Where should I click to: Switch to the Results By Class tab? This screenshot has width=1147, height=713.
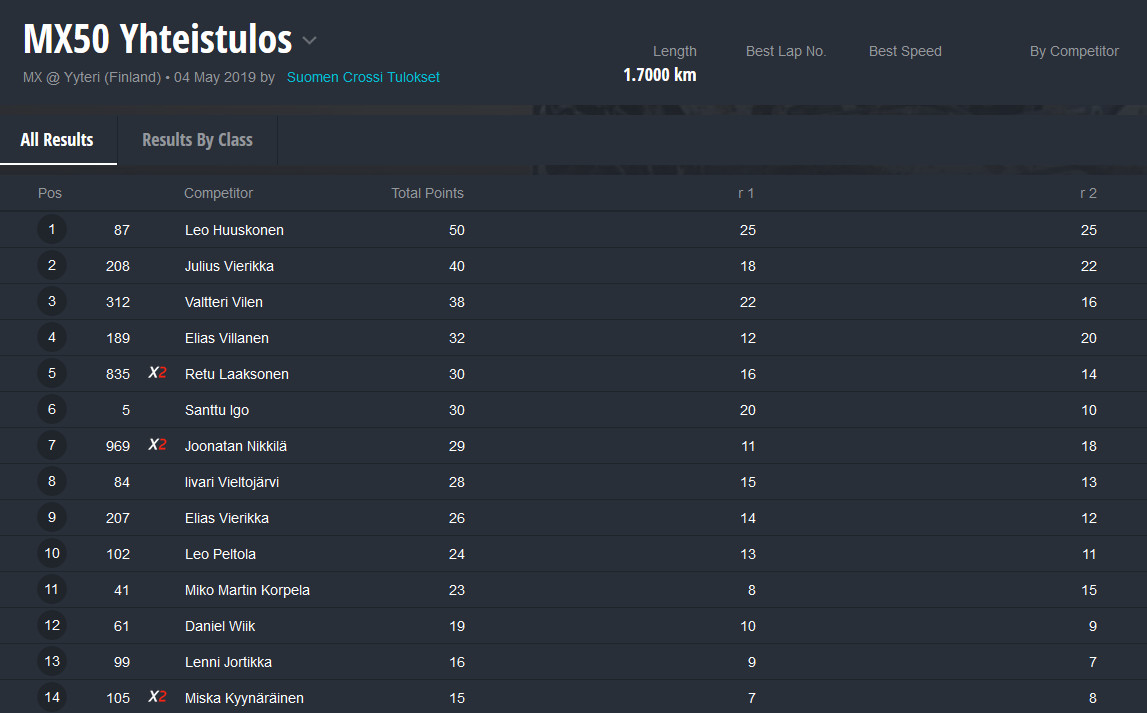198,140
